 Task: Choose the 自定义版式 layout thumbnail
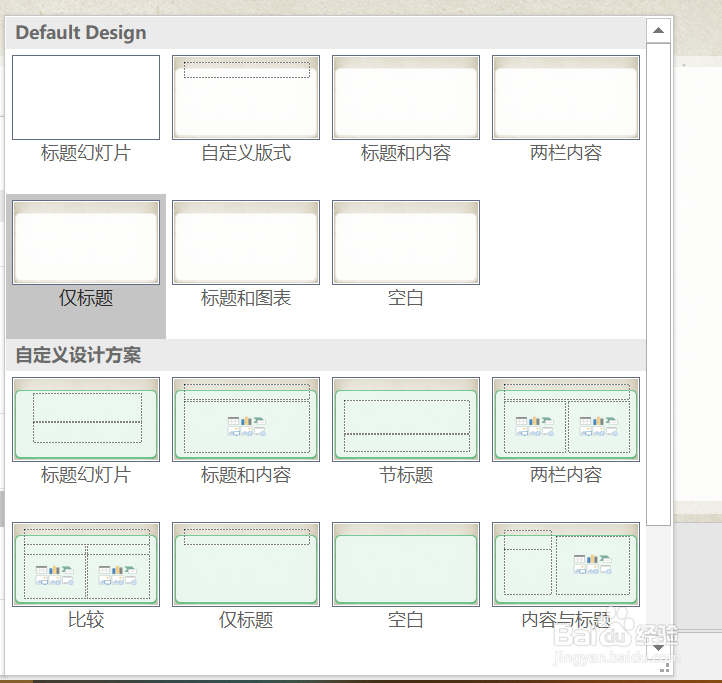(246, 98)
